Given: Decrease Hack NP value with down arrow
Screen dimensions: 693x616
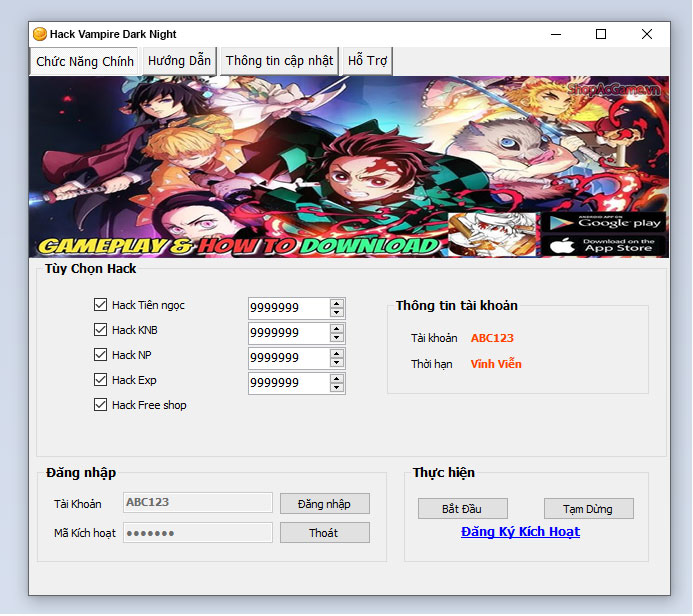Looking at the screenshot, I should [x=337, y=362].
